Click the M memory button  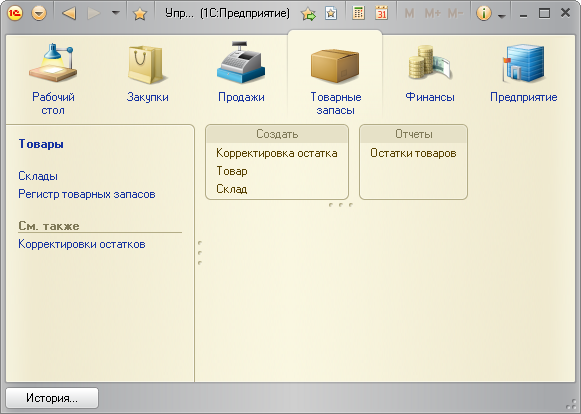point(409,14)
